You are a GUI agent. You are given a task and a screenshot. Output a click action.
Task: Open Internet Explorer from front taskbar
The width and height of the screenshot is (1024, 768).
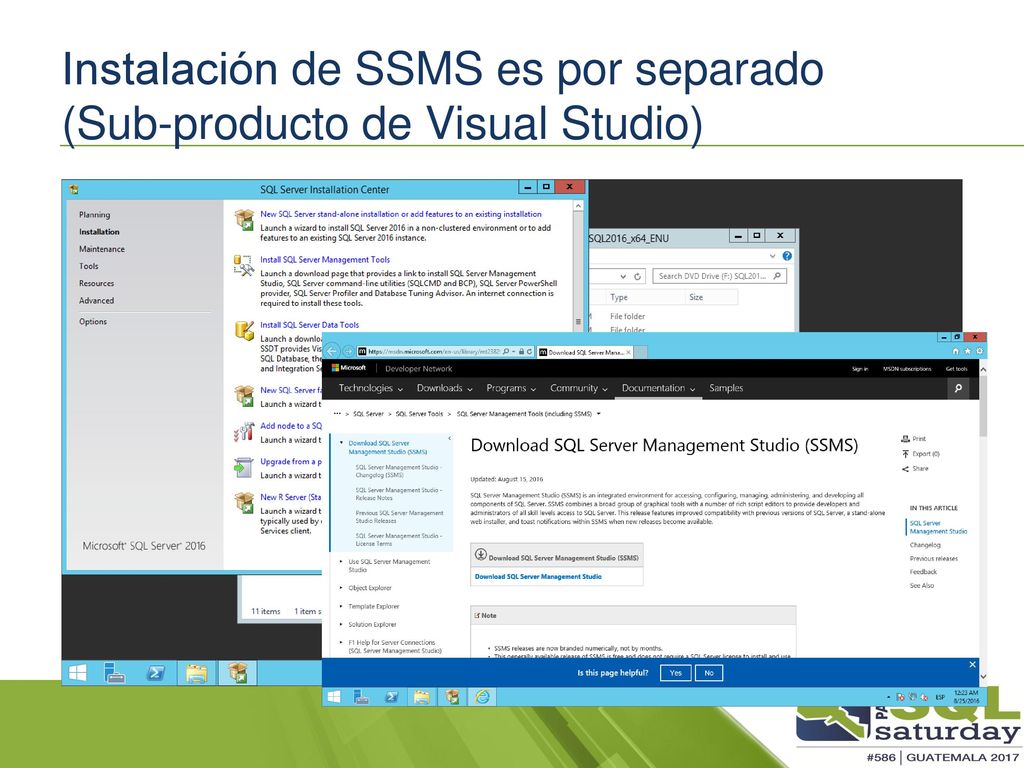coord(482,697)
